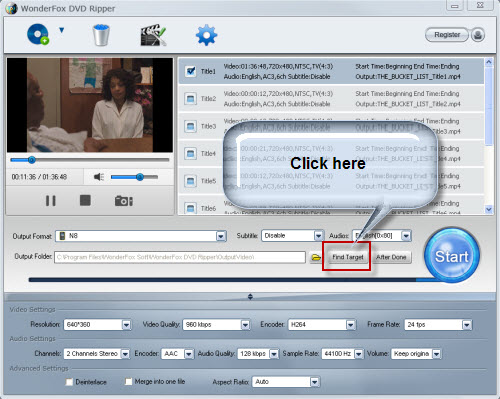The image size is (500, 399).
Task: Click the Register button
Action: click(447, 35)
